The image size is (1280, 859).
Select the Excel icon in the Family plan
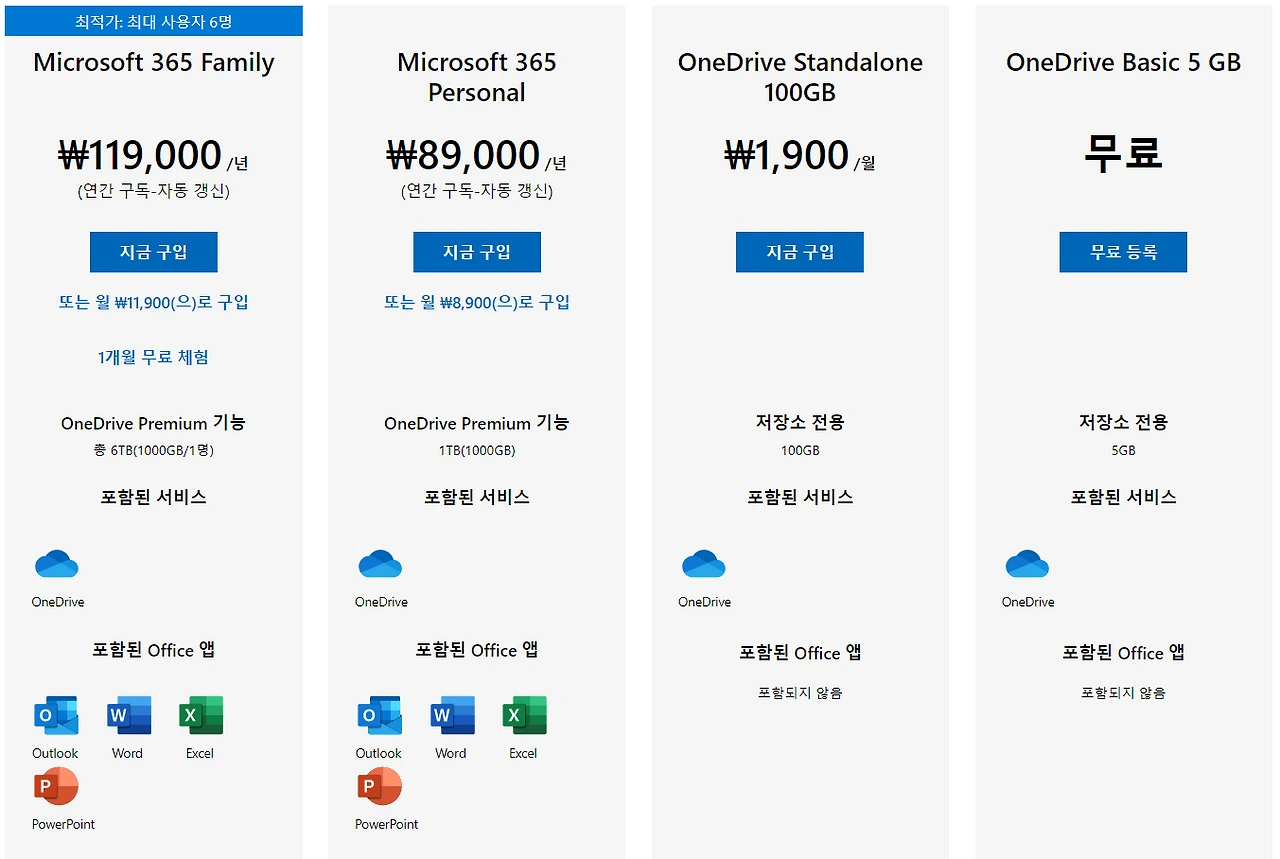pyautogui.click(x=200, y=716)
